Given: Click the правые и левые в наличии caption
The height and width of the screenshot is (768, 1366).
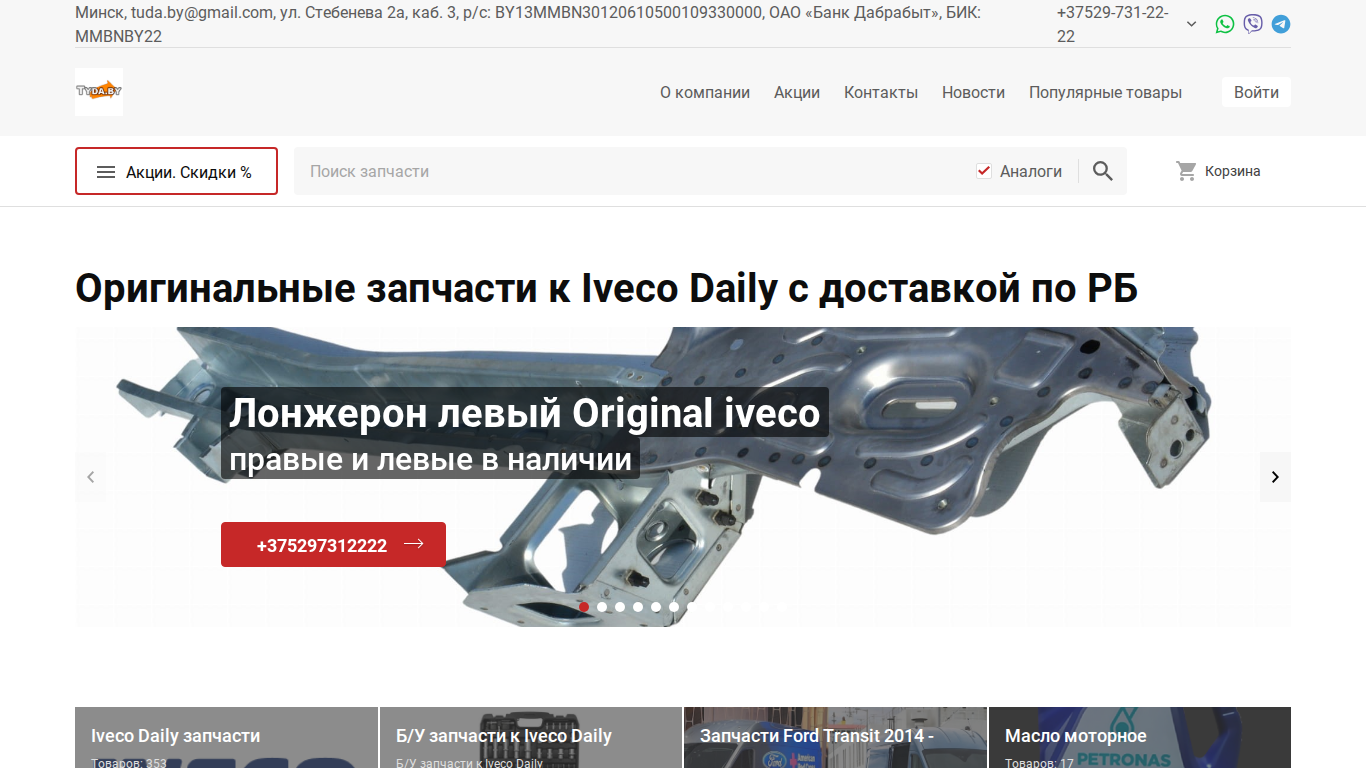Looking at the screenshot, I should (430, 460).
